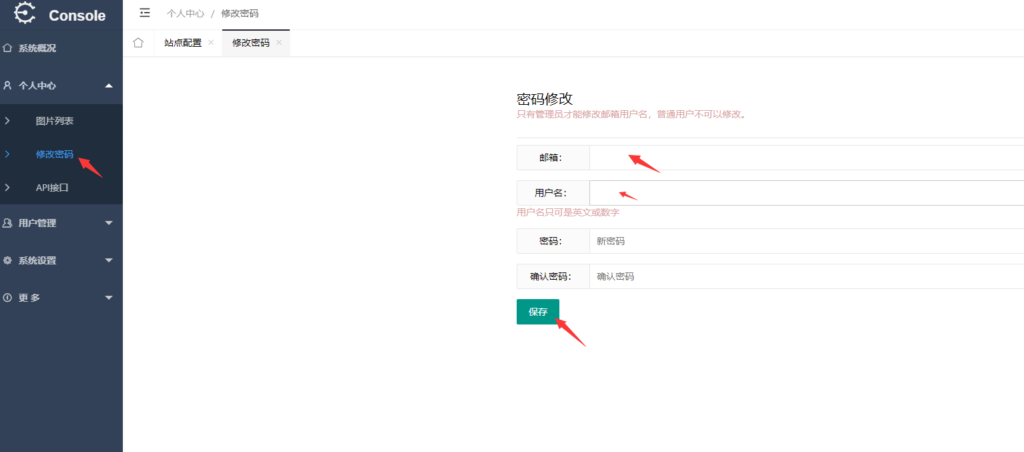Toggle the sidebar collapse icon
Screen dimensions: 1024x452
(145, 13)
